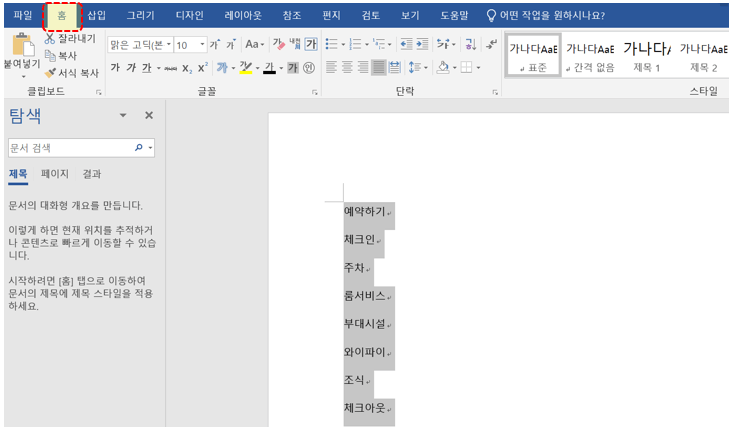Increase indent button
This screenshot has width=729, height=430.
click(422, 44)
